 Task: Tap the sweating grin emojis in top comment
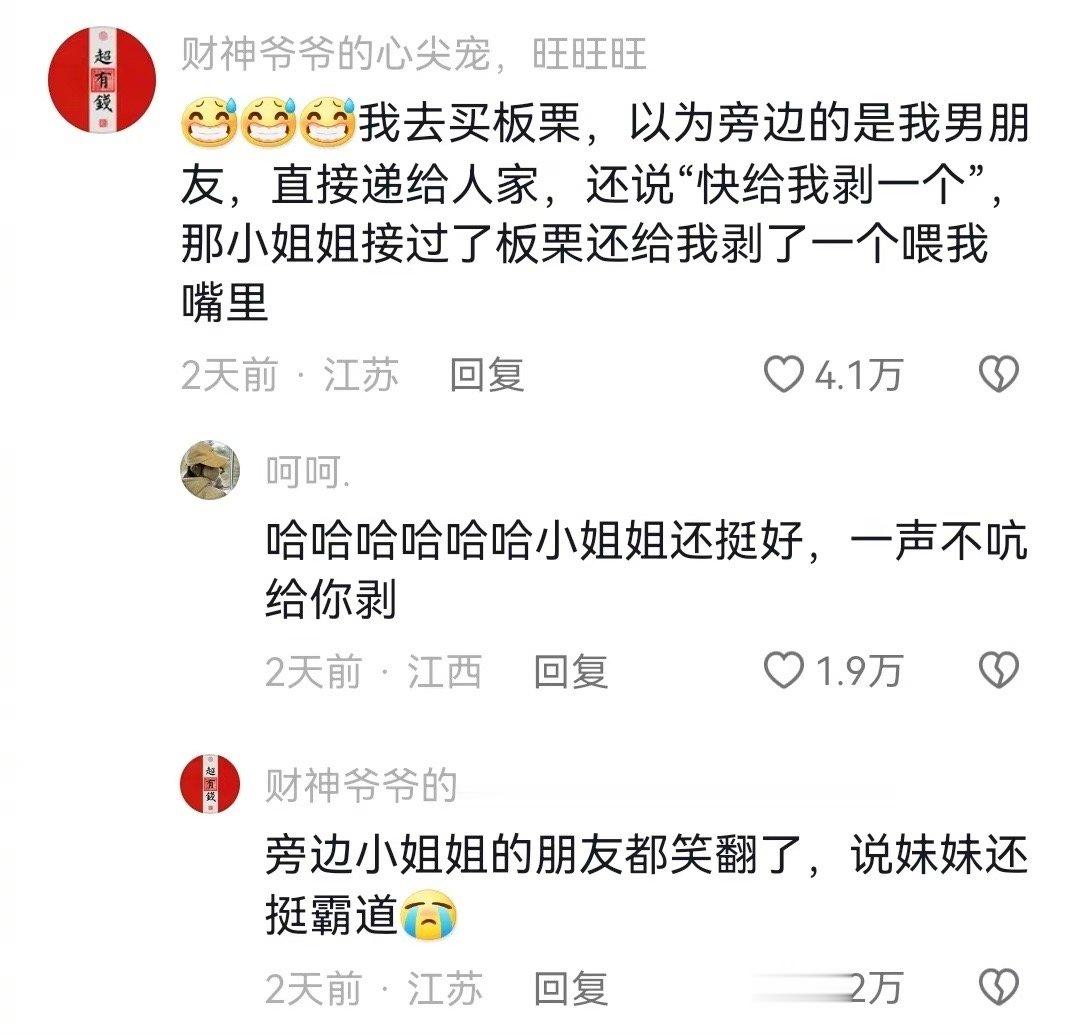(x=269, y=123)
